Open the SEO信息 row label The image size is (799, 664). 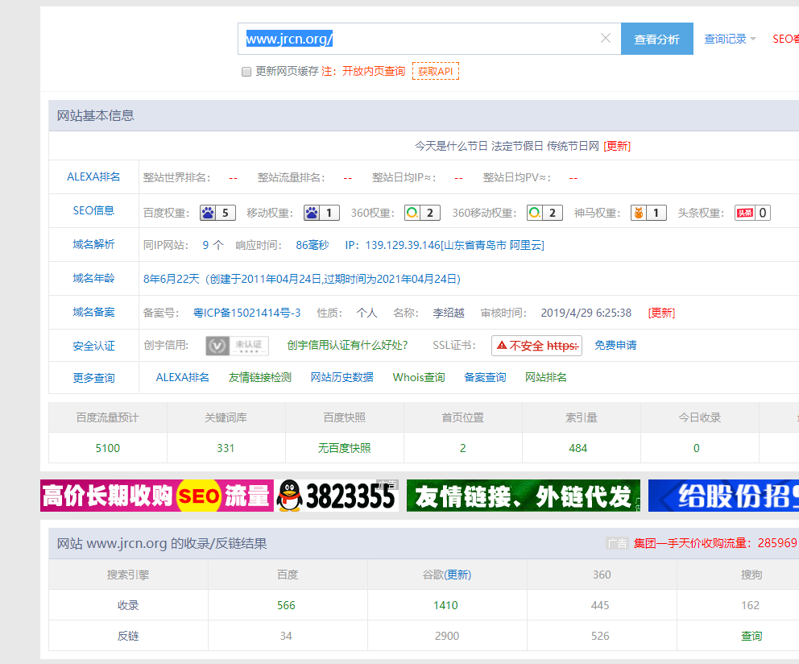pos(94,210)
